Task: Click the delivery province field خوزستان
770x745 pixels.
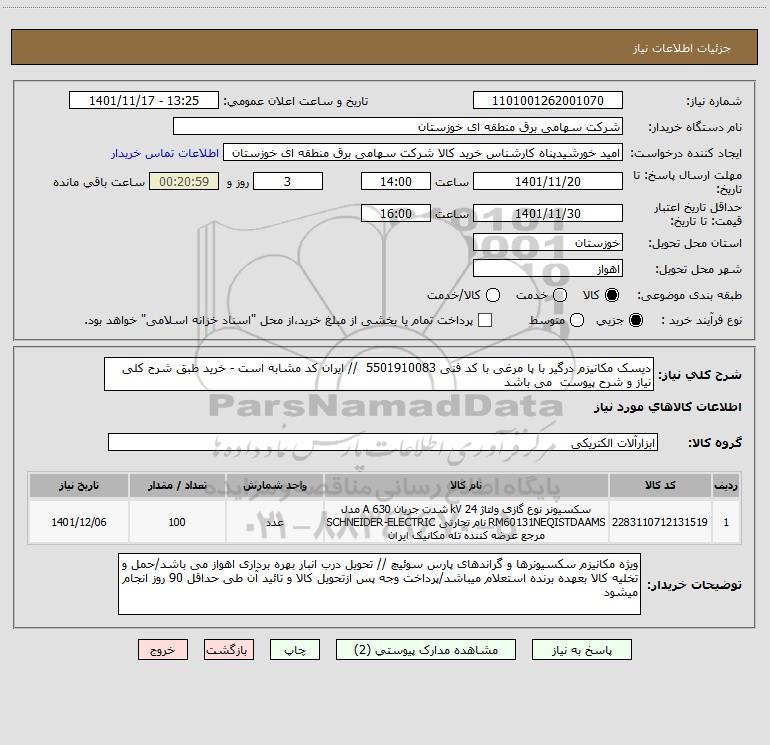Action: 548,243
